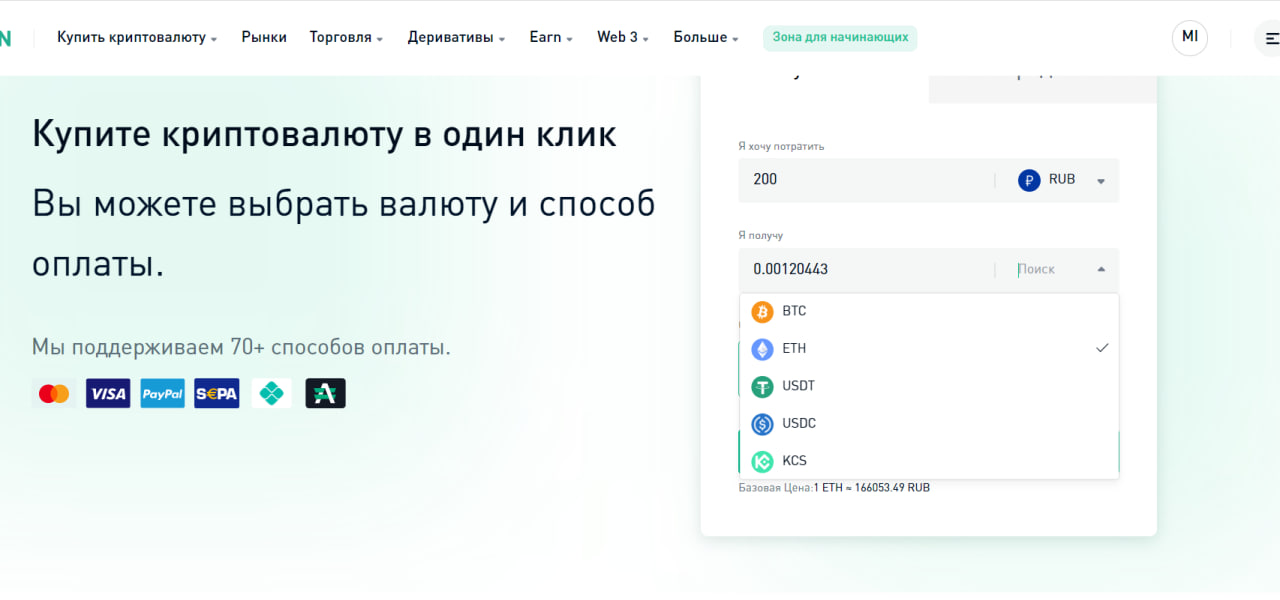Open the MI profile avatar

point(1189,37)
